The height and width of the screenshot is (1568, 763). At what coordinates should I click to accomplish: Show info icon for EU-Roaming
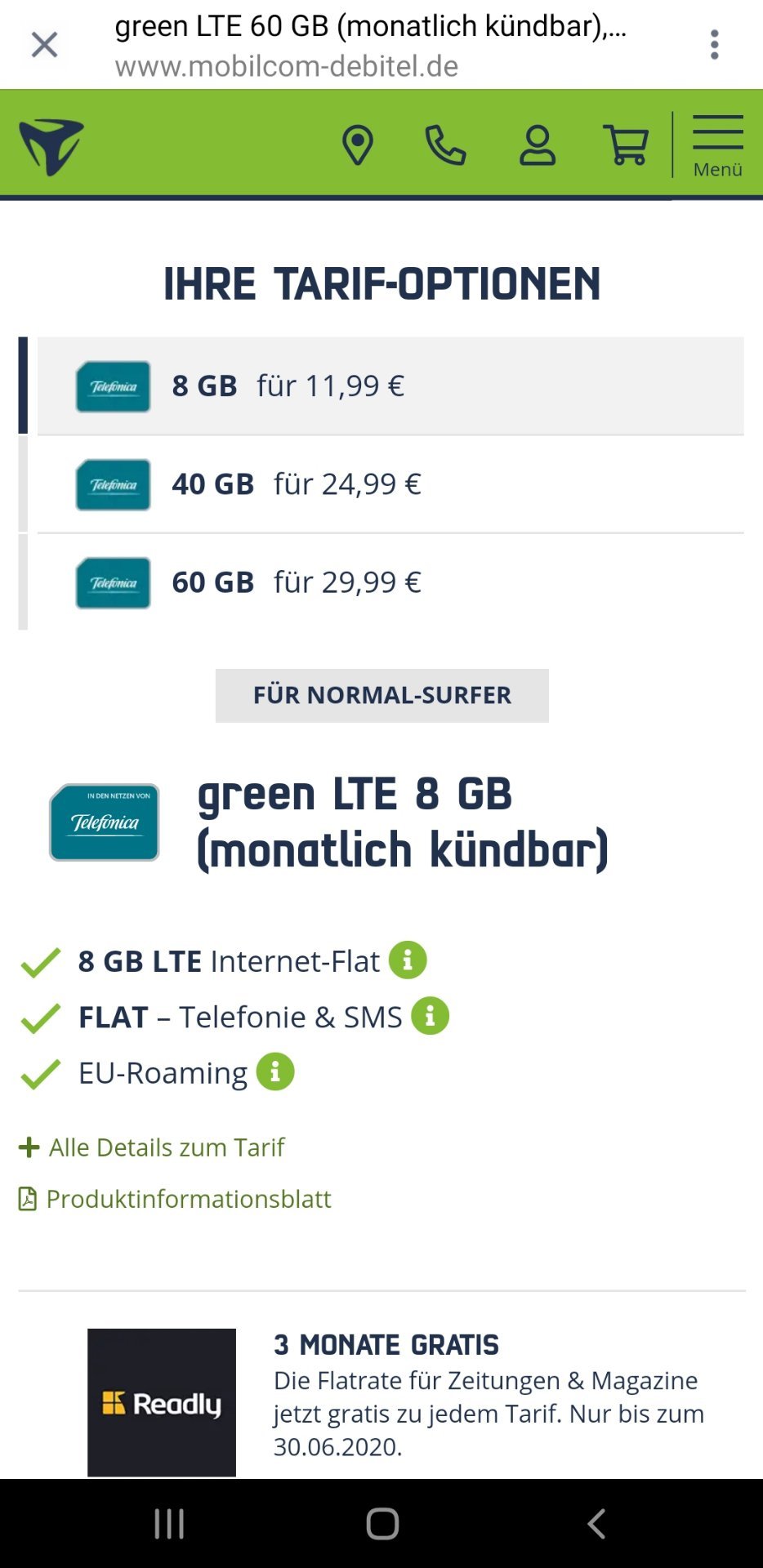pos(275,1071)
